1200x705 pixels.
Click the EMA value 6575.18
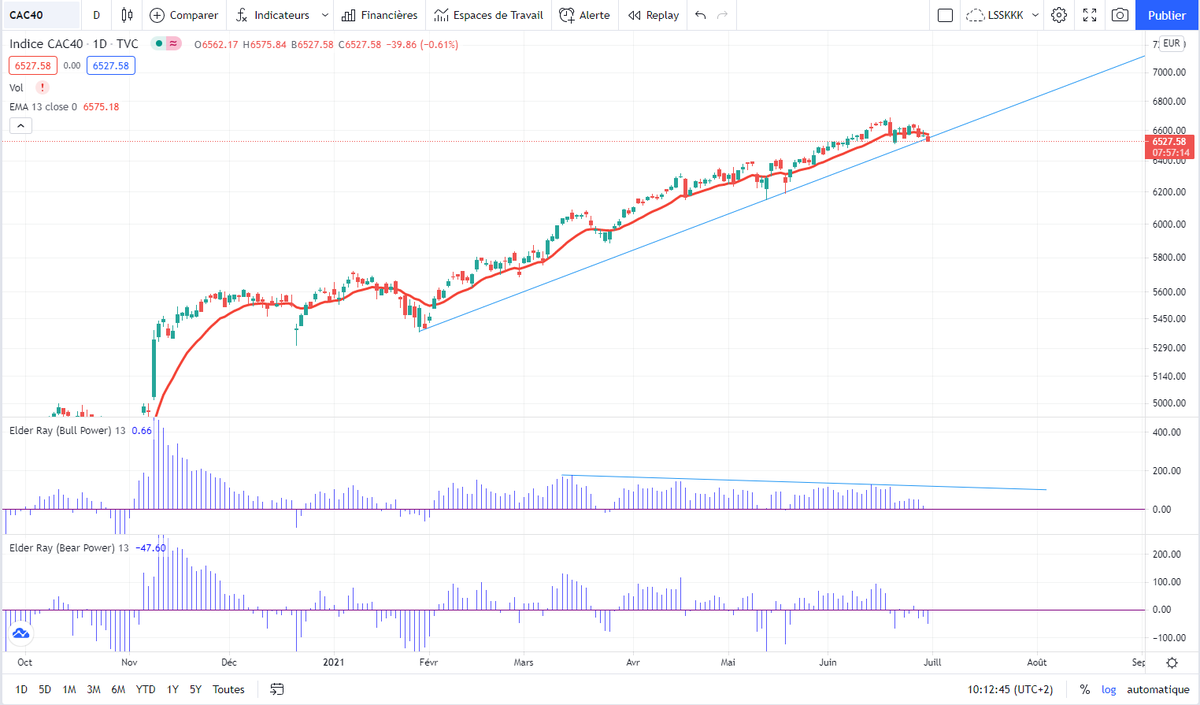tap(101, 106)
